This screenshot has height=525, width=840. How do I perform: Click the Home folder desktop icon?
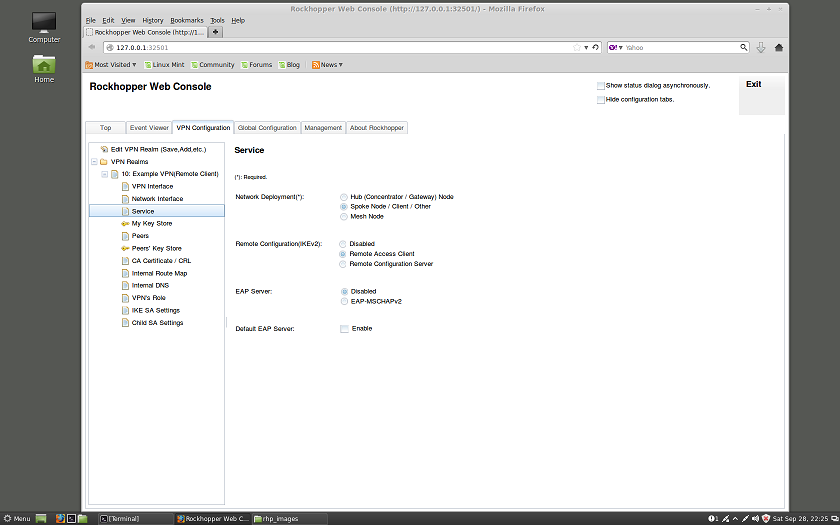[x=44, y=66]
